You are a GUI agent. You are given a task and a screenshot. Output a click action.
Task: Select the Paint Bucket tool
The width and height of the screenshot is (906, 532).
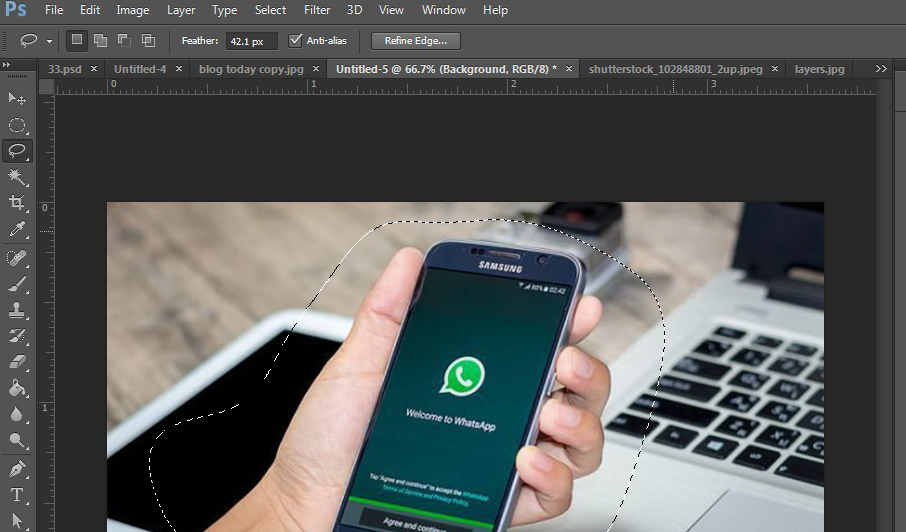click(17, 388)
